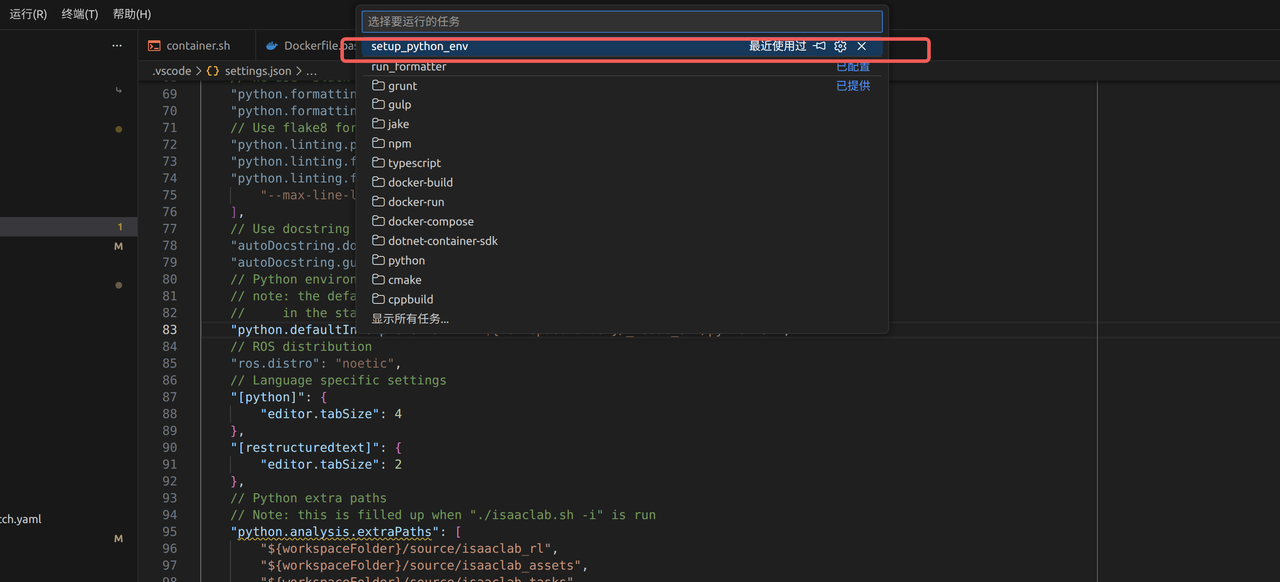Open docker-build task folder
This screenshot has width=1280, height=582.
click(622, 183)
